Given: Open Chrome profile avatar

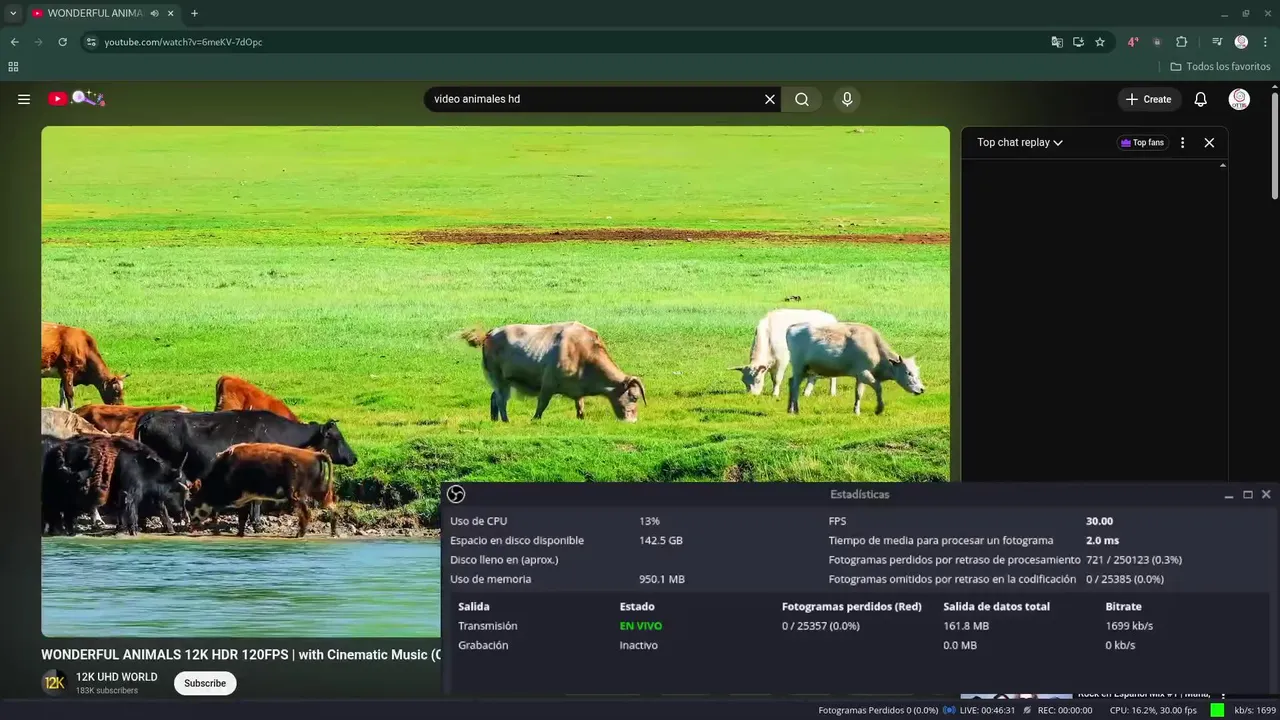Looking at the screenshot, I should pos(1241,42).
